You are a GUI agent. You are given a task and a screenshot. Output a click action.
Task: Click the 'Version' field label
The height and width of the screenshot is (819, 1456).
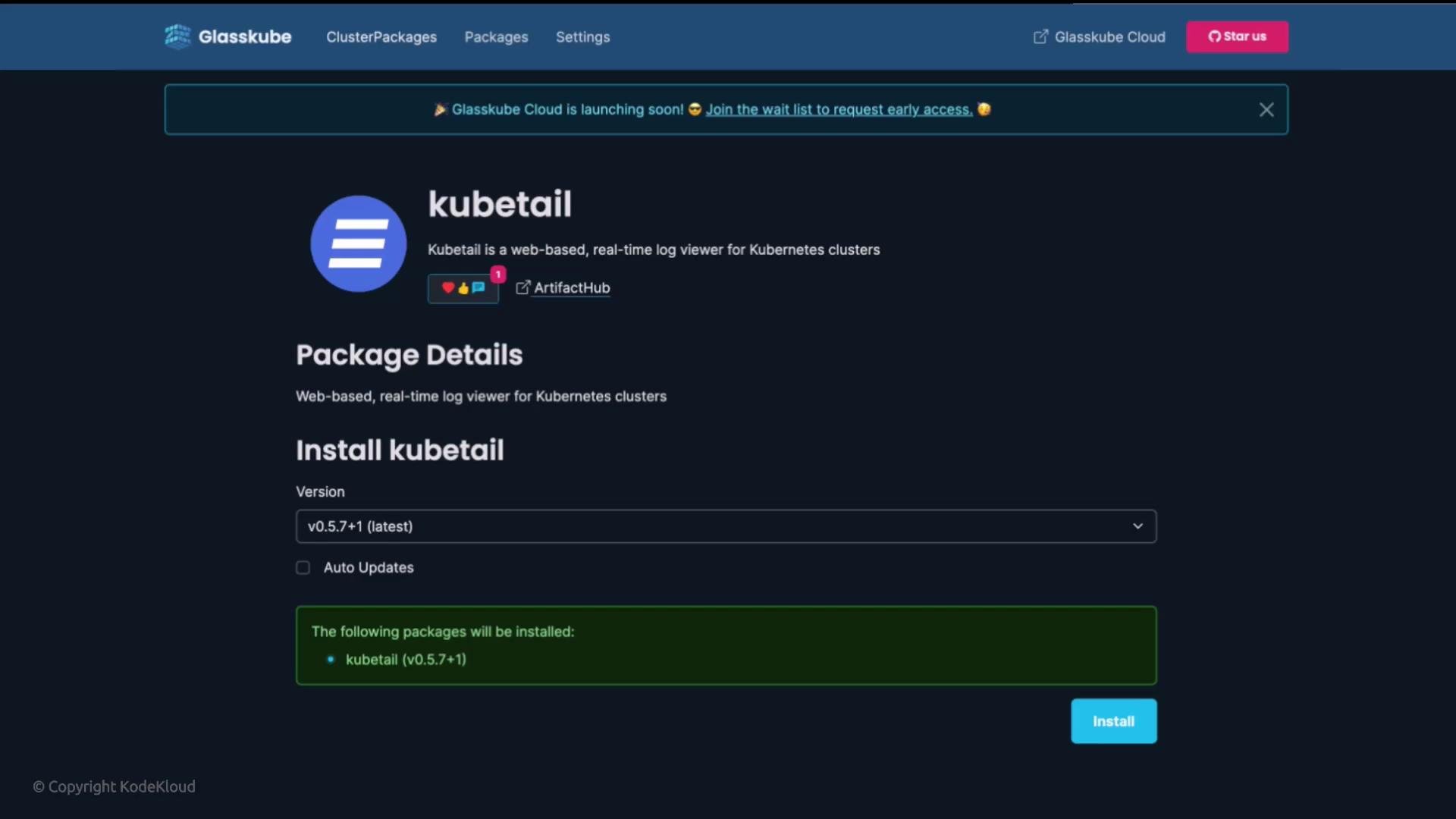click(x=320, y=491)
